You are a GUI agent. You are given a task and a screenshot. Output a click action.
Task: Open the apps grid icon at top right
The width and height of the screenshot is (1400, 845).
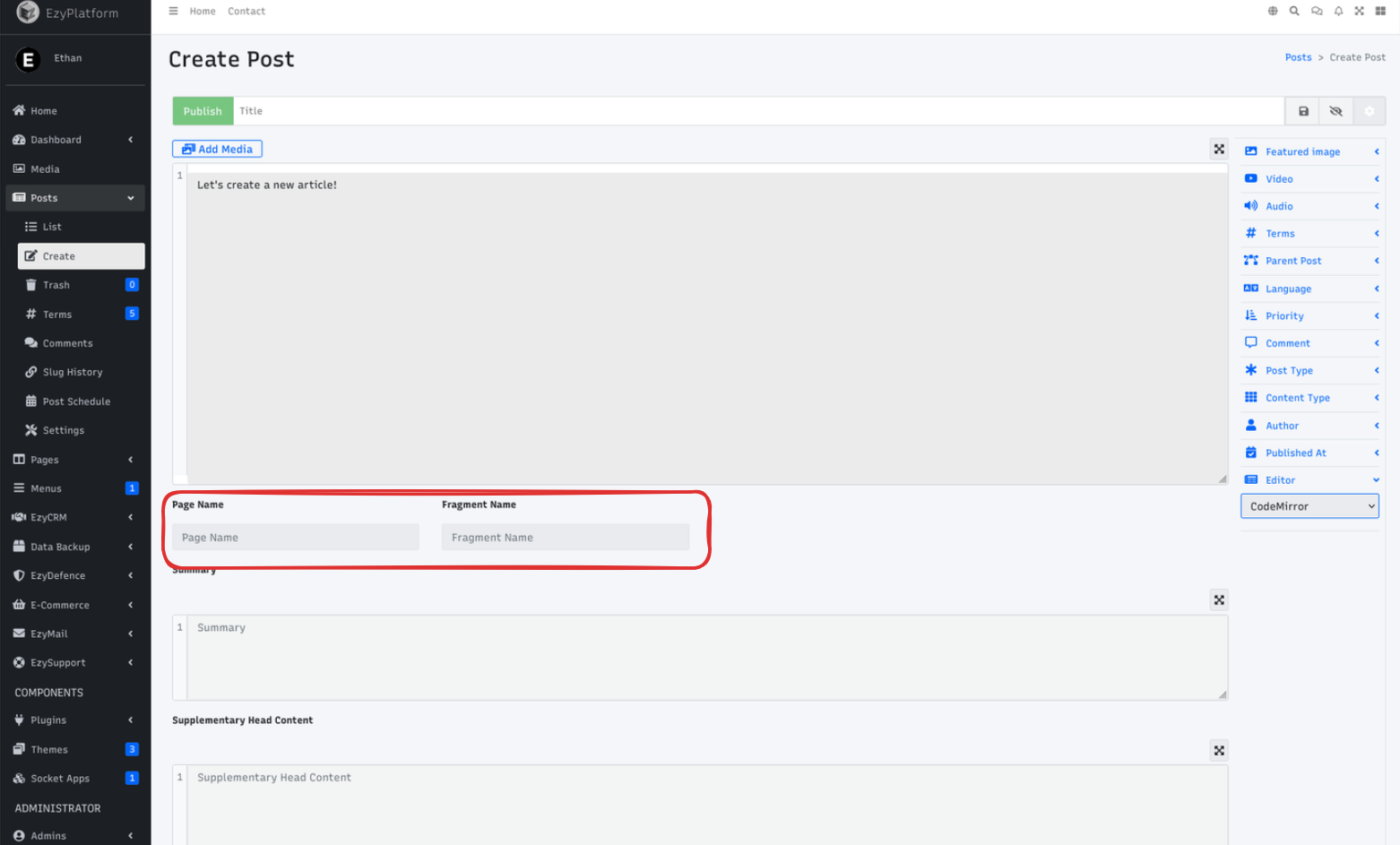pos(1380,12)
